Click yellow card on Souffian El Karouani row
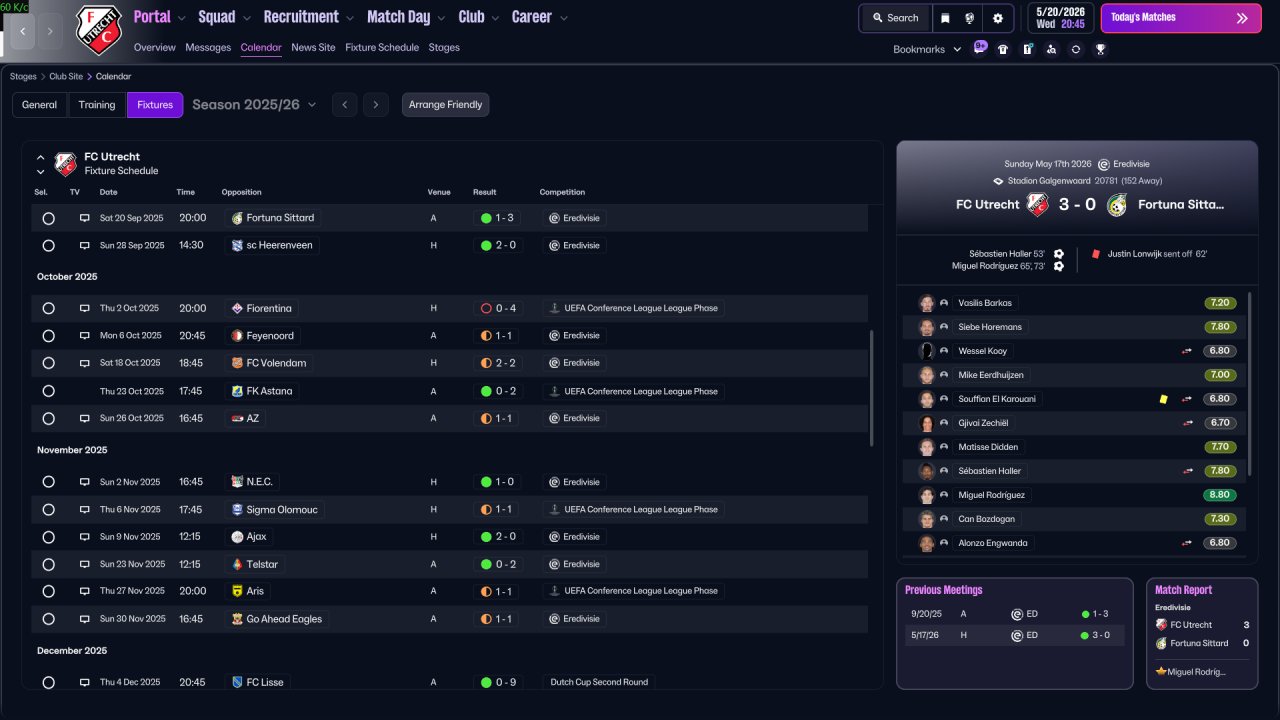 coord(1163,399)
